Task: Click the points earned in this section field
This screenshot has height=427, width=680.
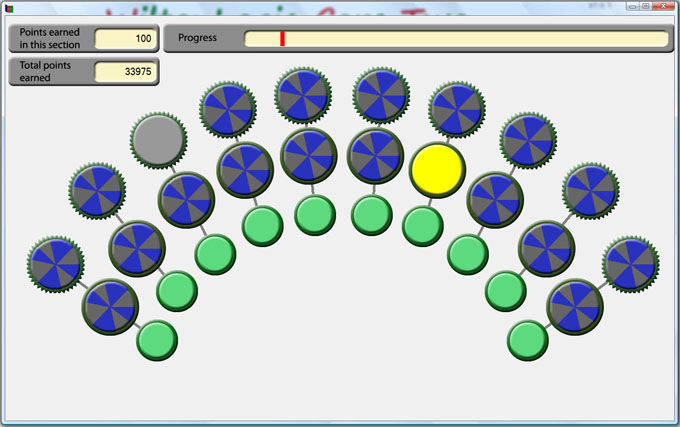Action: 124,39
